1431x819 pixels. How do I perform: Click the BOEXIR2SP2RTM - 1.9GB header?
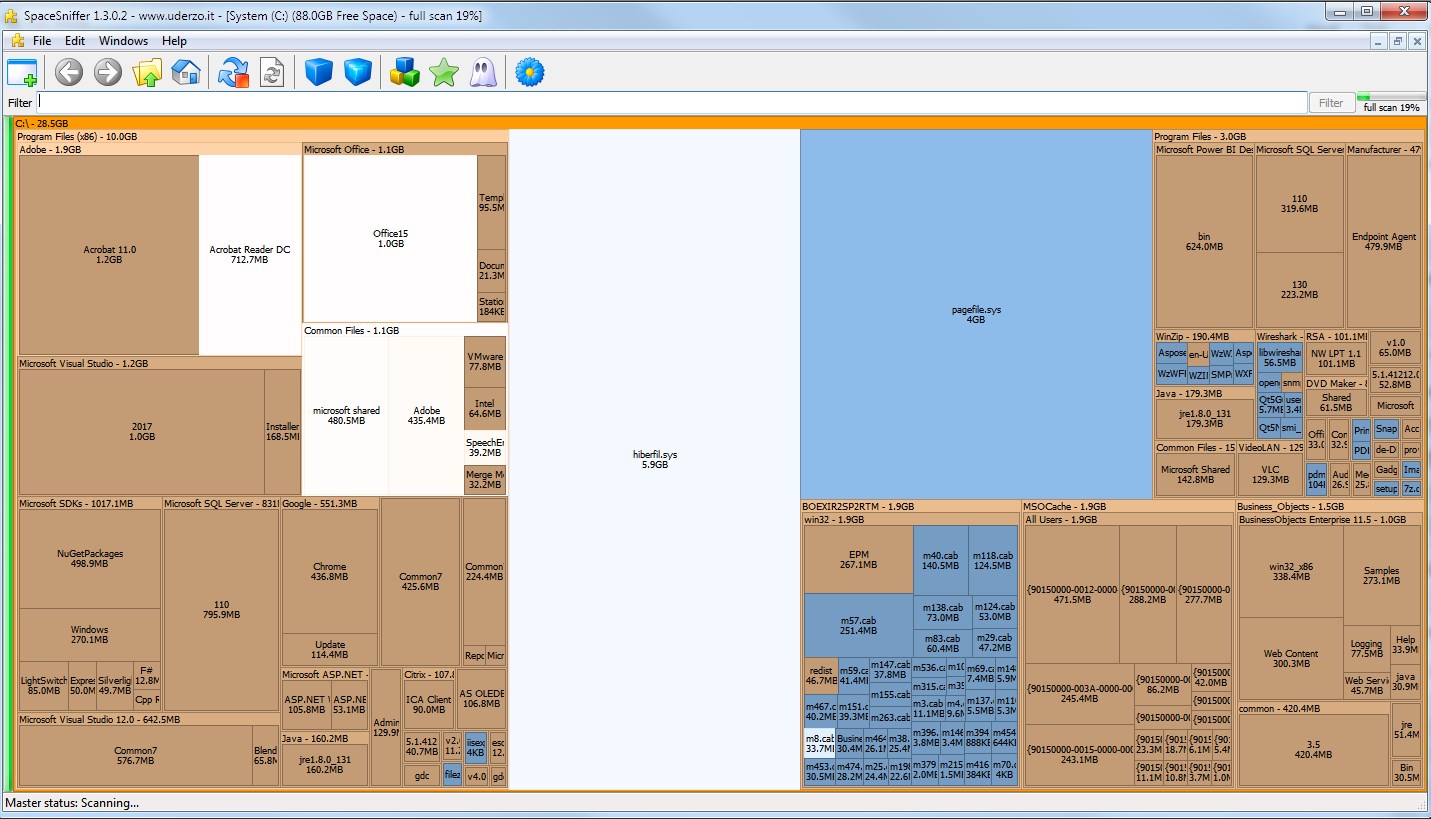pos(910,506)
